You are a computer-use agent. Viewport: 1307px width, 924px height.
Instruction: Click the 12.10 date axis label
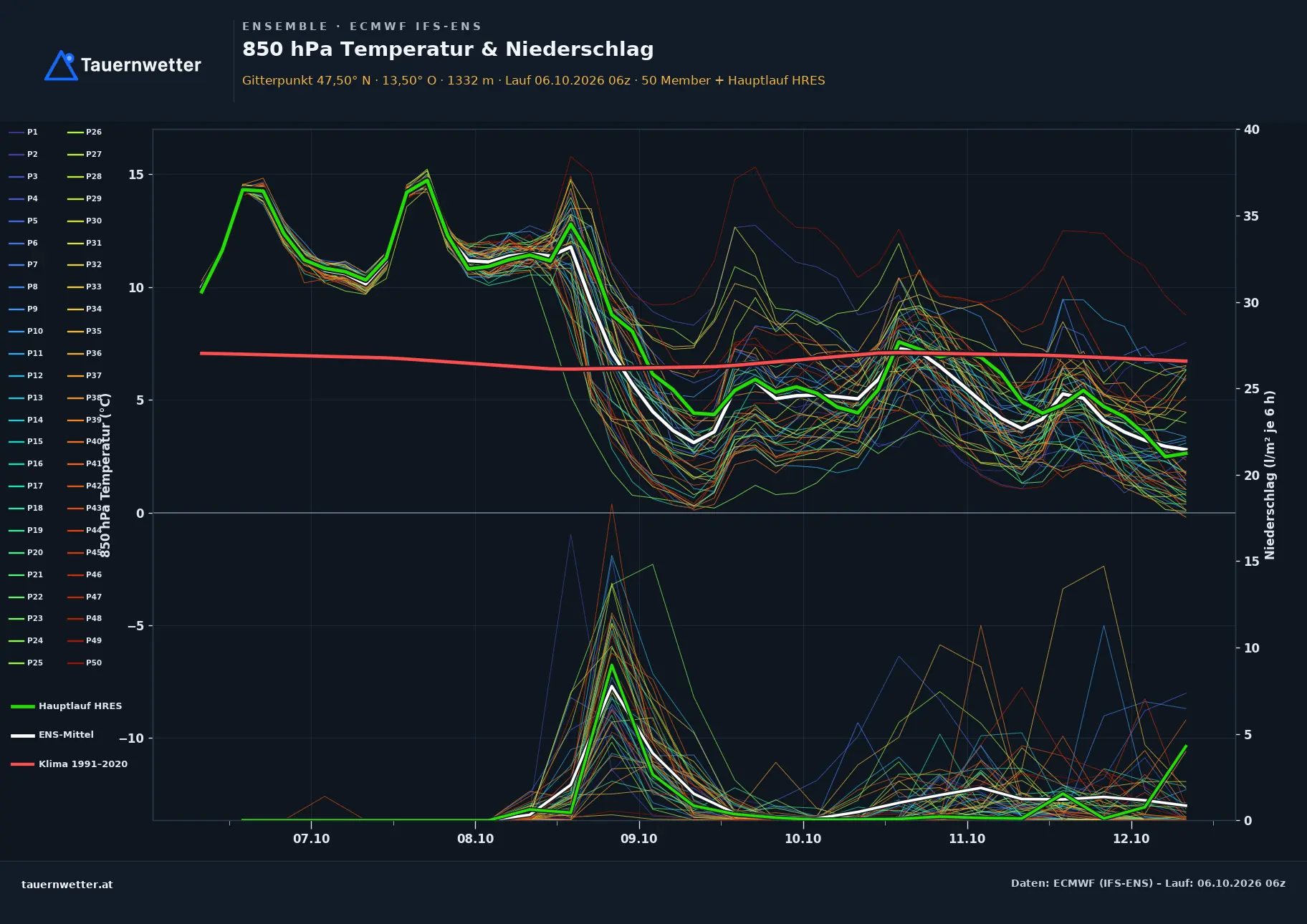click(x=1131, y=839)
